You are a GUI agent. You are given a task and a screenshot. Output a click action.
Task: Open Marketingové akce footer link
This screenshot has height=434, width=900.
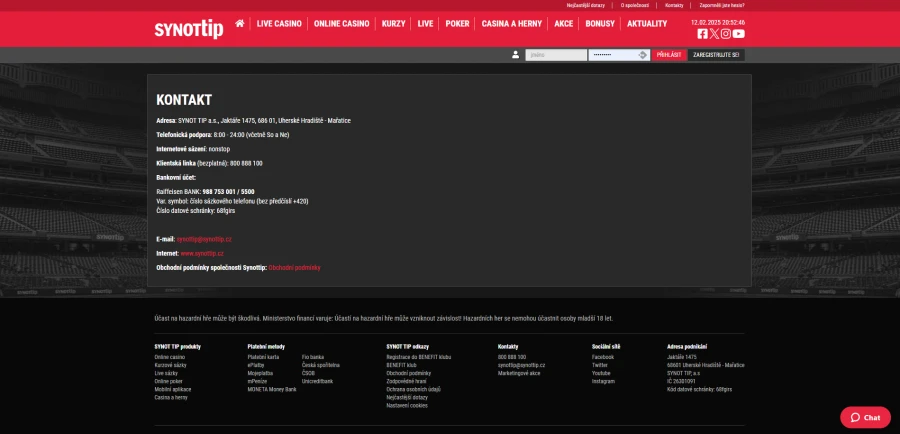(x=519, y=373)
